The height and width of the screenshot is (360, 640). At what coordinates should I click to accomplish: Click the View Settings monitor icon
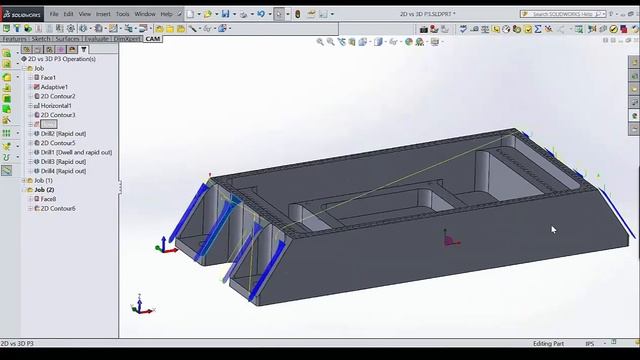pyautogui.click(x=435, y=42)
